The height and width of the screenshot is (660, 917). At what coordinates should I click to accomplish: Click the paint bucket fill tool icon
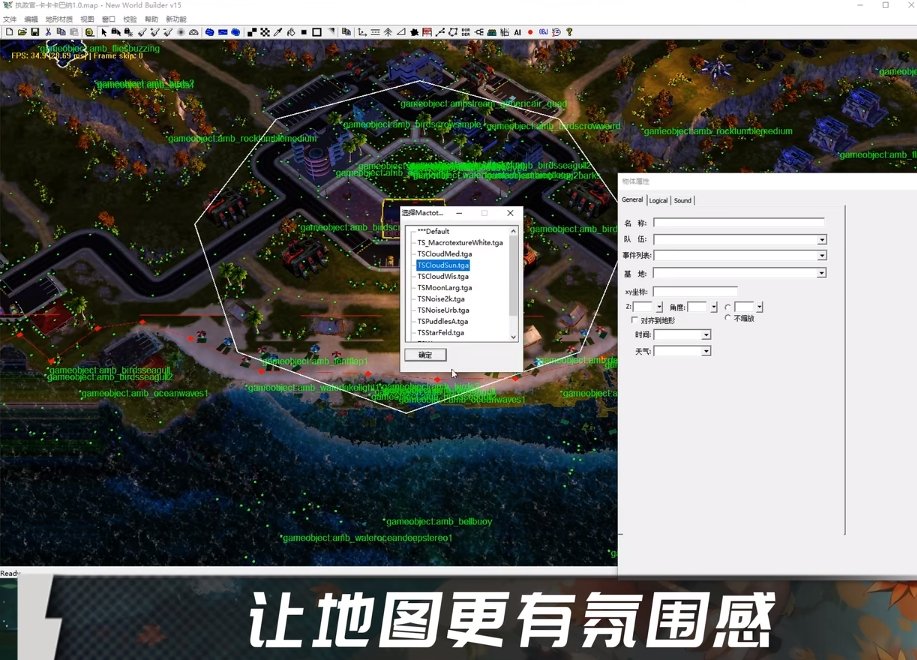[291, 32]
